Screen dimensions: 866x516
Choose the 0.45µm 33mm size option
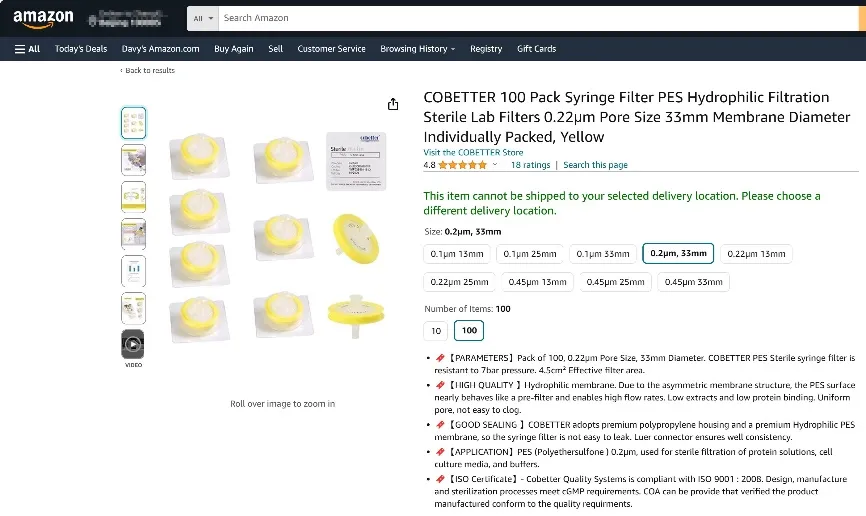[x=693, y=282]
